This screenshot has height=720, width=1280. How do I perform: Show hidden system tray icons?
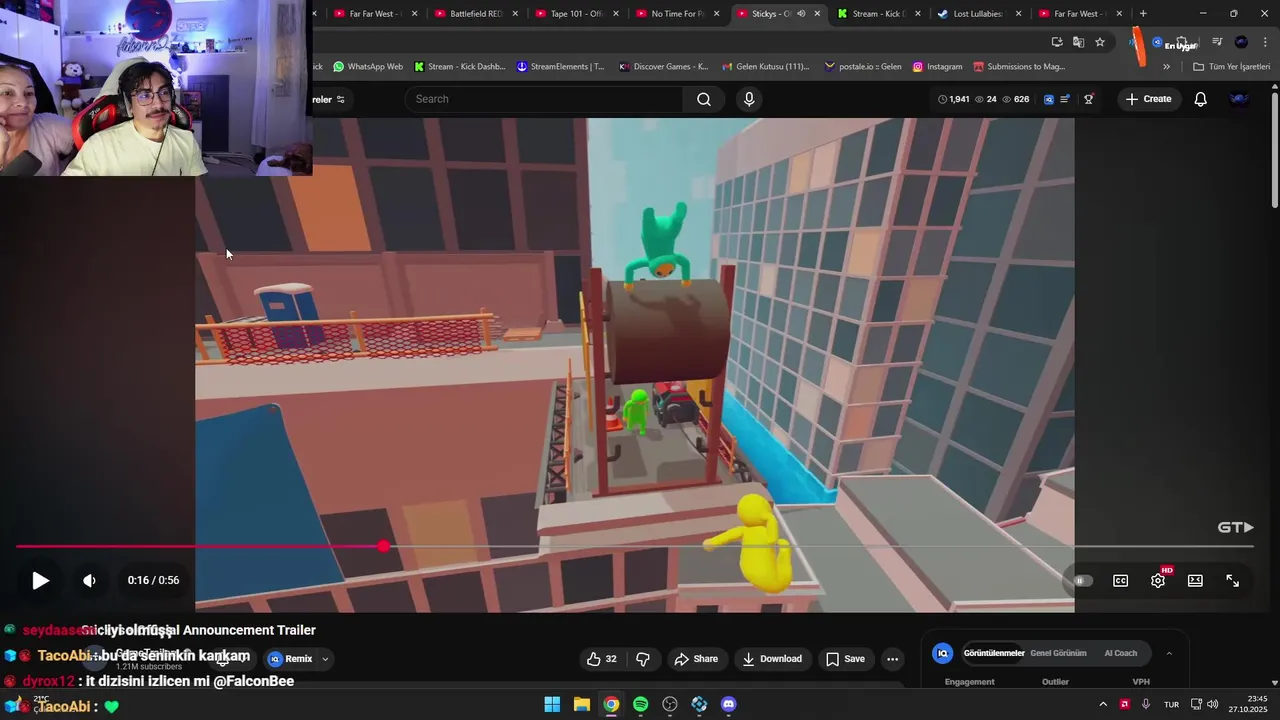1103,704
